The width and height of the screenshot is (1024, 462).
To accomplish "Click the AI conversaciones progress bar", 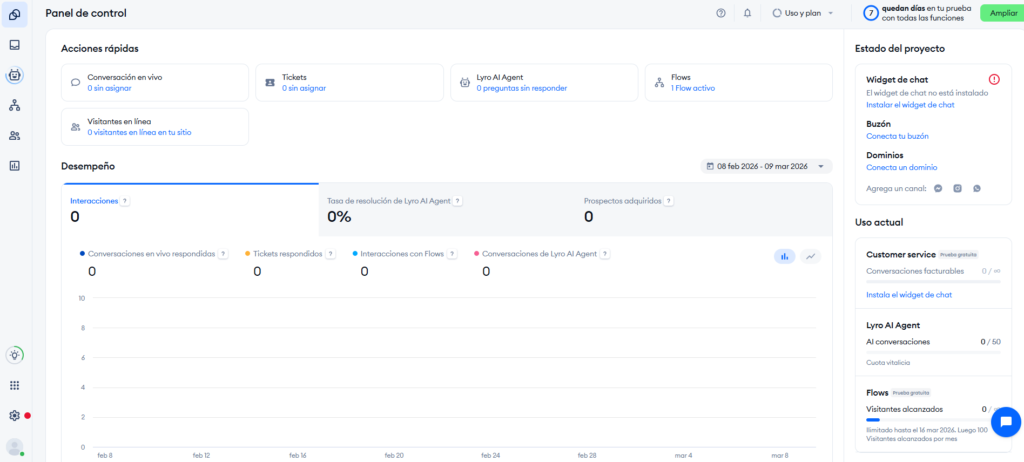I will point(933,352).
